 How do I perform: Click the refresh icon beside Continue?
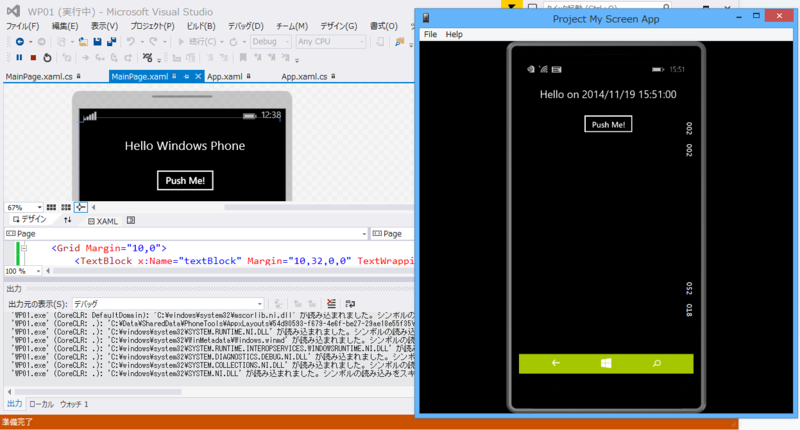pyautogui.click(x=233, y=41)
